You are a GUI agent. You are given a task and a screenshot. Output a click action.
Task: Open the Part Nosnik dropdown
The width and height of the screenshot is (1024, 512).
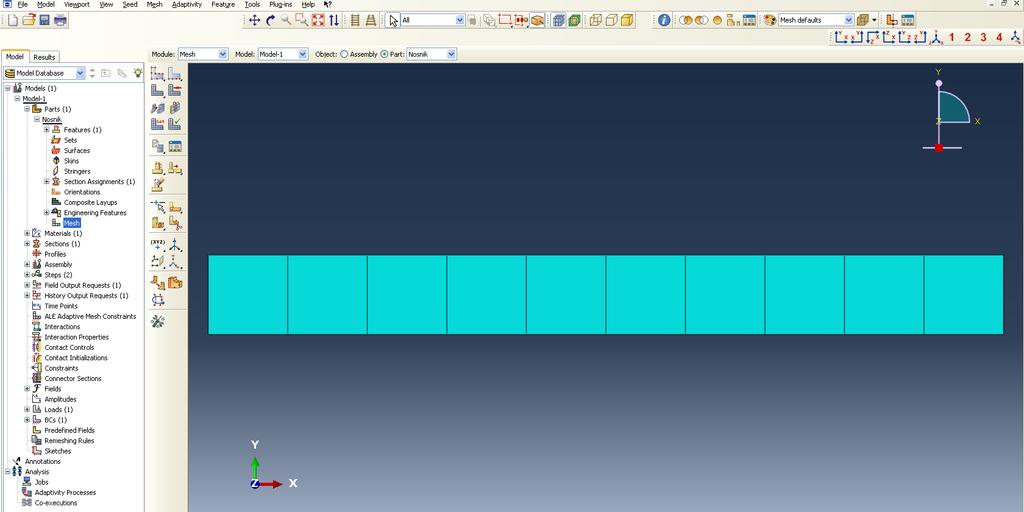tap(431, 54)
